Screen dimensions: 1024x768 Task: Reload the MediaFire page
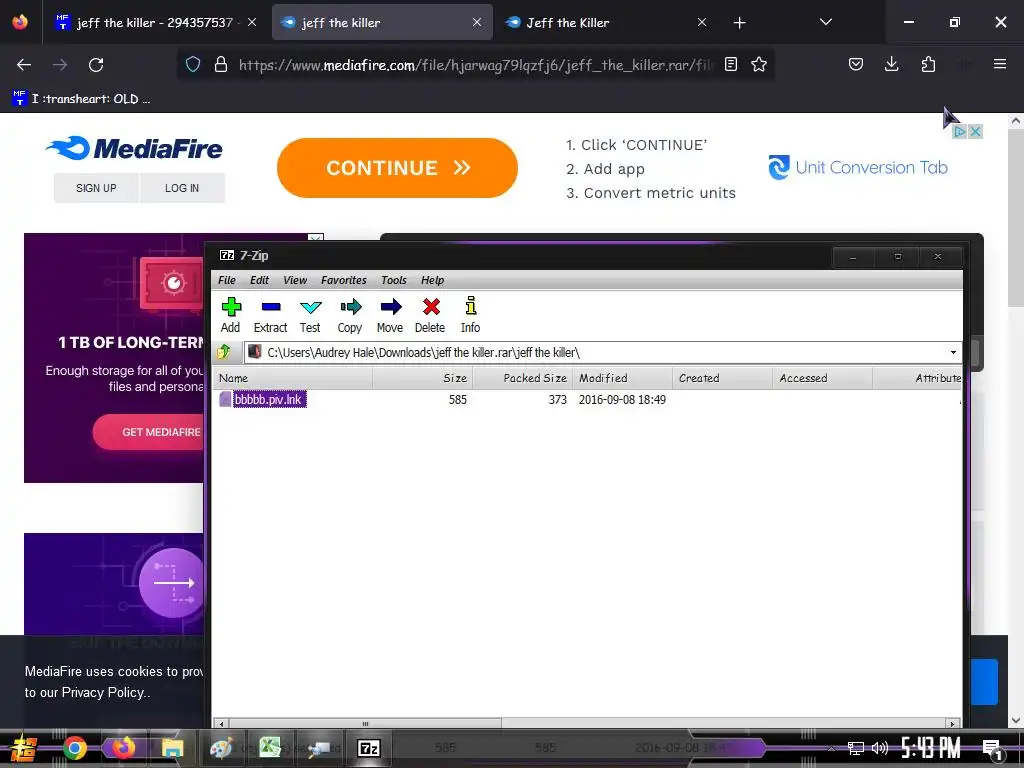[x=96, y=65]
